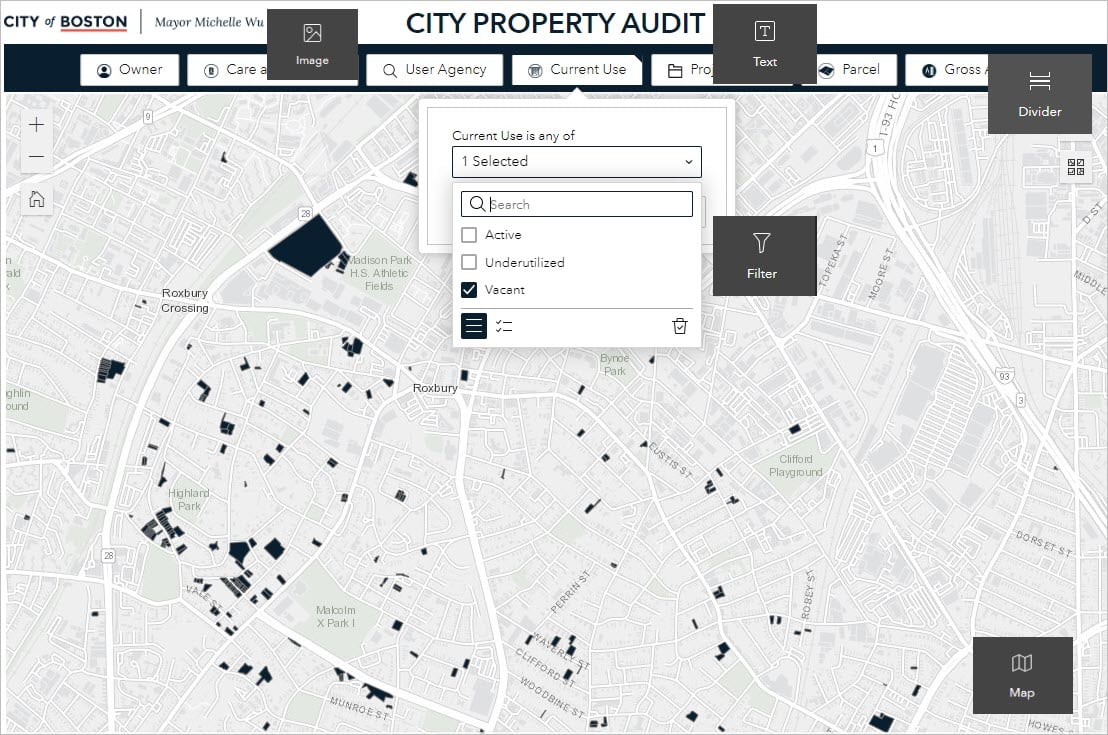Click the City of Boston logo
This screenshot has width=1108, height=735.
click(66, 22)
